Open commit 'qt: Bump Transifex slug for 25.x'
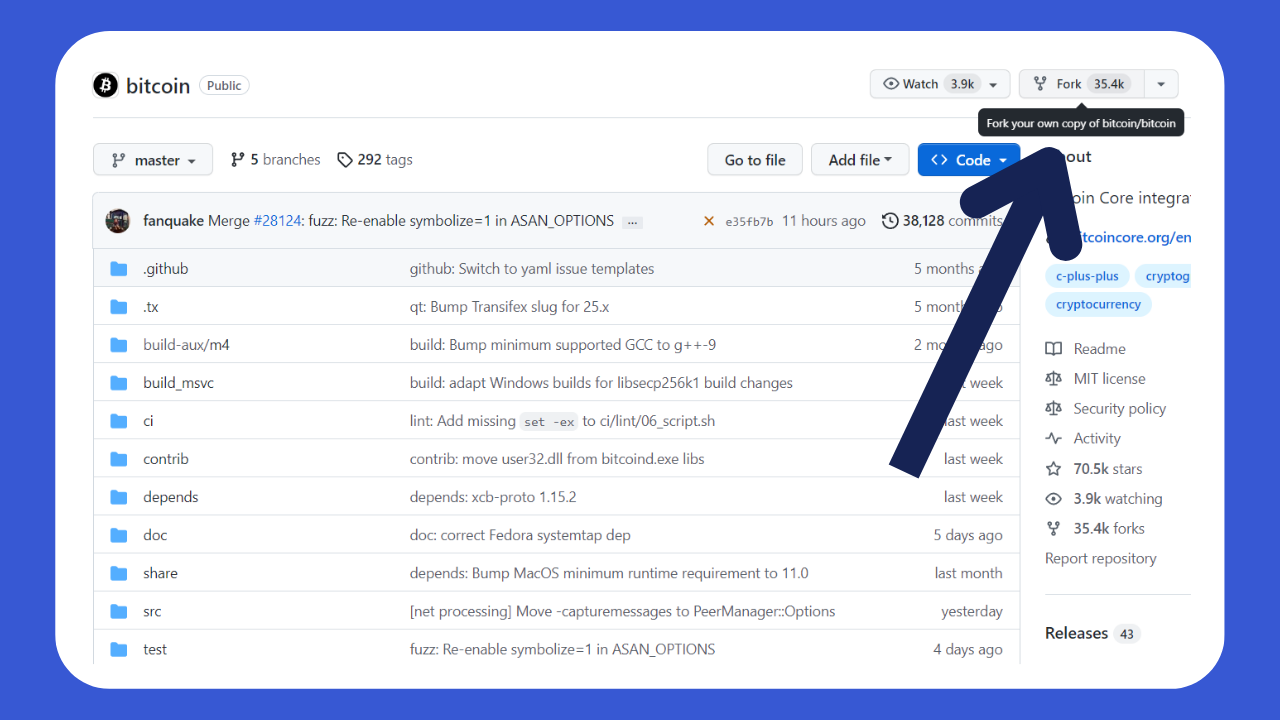The image size is (1280, 720). pos(510,307)
